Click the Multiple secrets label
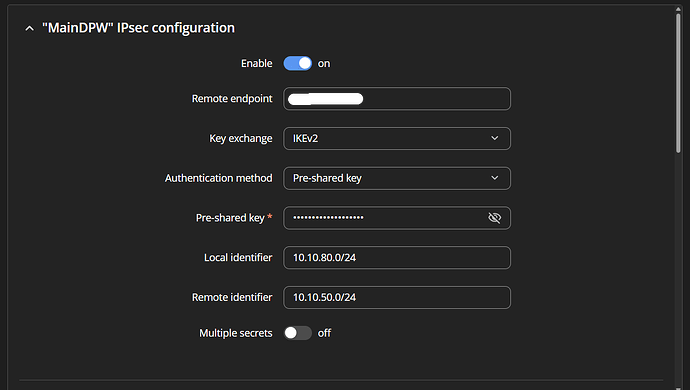 click(236, 333)
